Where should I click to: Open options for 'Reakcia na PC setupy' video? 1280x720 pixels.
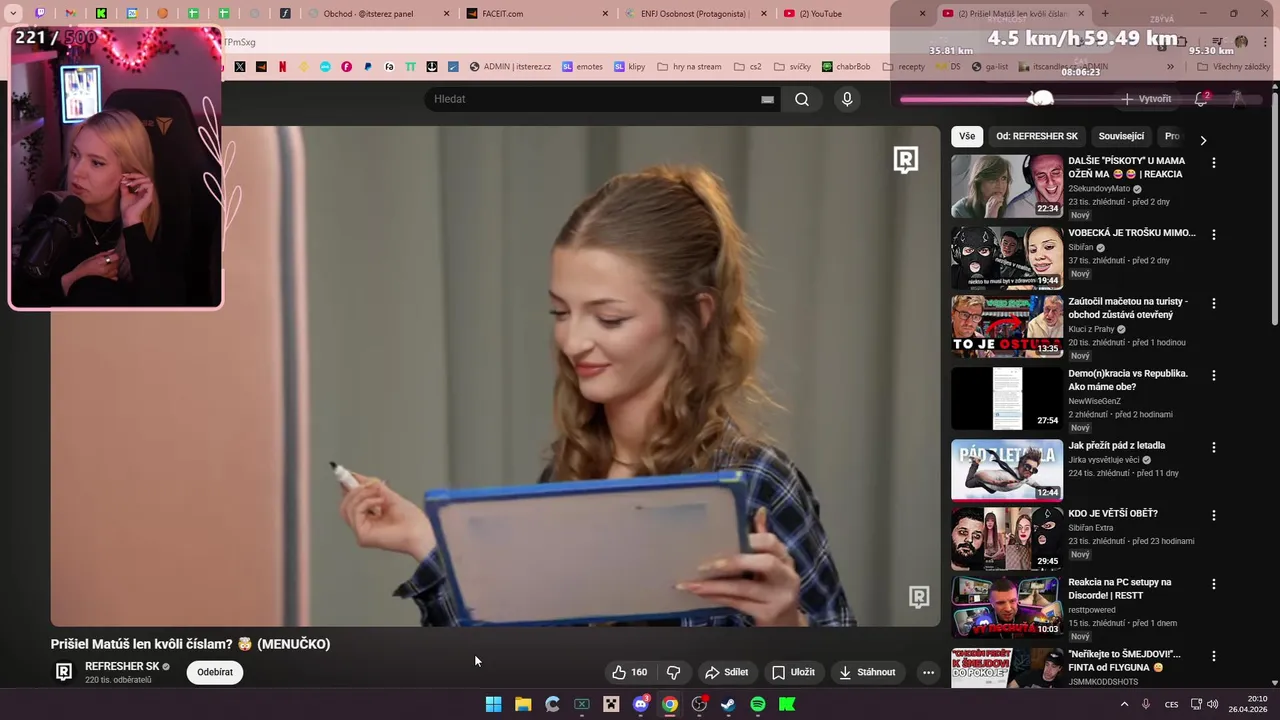click(x=1214, y=583)
